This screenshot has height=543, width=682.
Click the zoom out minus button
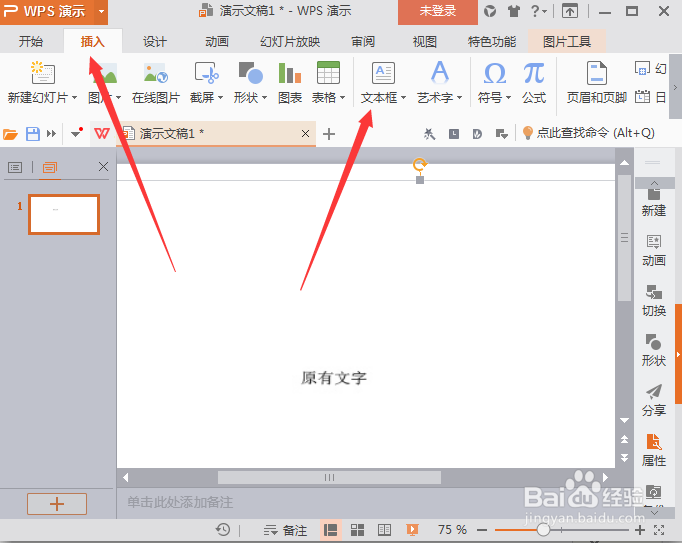point(482,530)
